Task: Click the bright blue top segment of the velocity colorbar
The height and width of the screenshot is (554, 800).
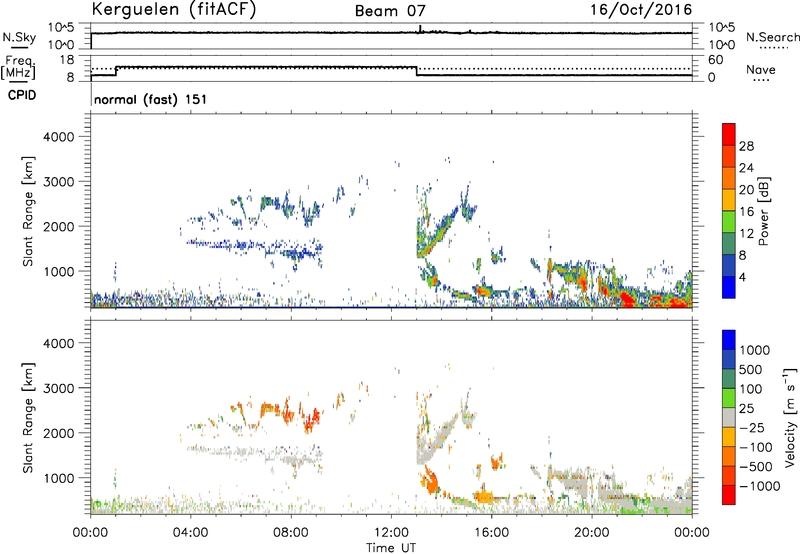Action: click(x=729, y=340)
